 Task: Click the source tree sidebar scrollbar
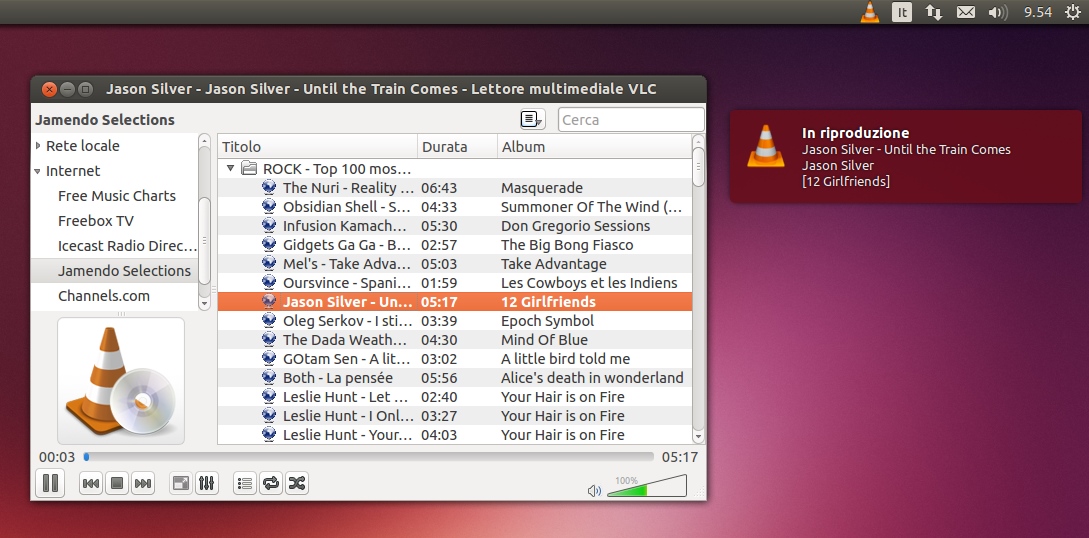point(204,221)
